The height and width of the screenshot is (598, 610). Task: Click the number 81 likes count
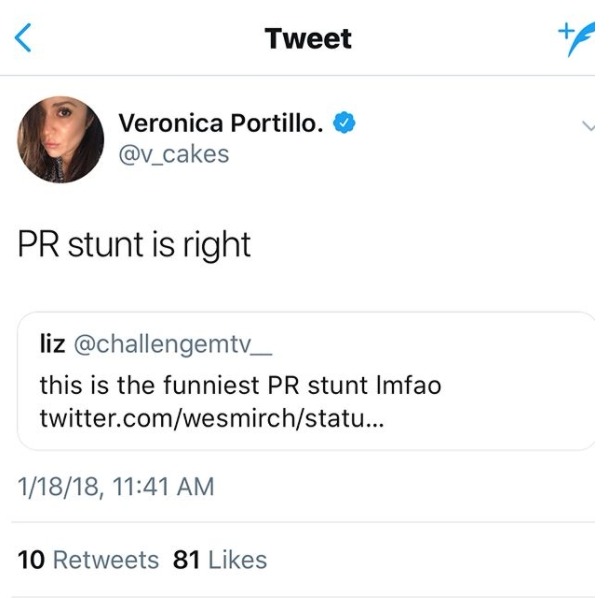click(x=187, y=560)
